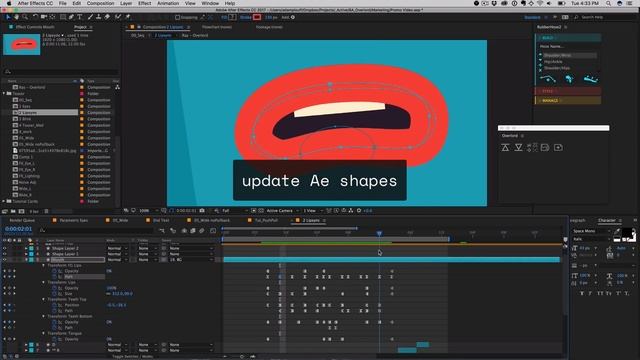The width and height of the screenshot is (640, 360).
Task: Click Overlord new-comp import icon
Action: point(558,147)
